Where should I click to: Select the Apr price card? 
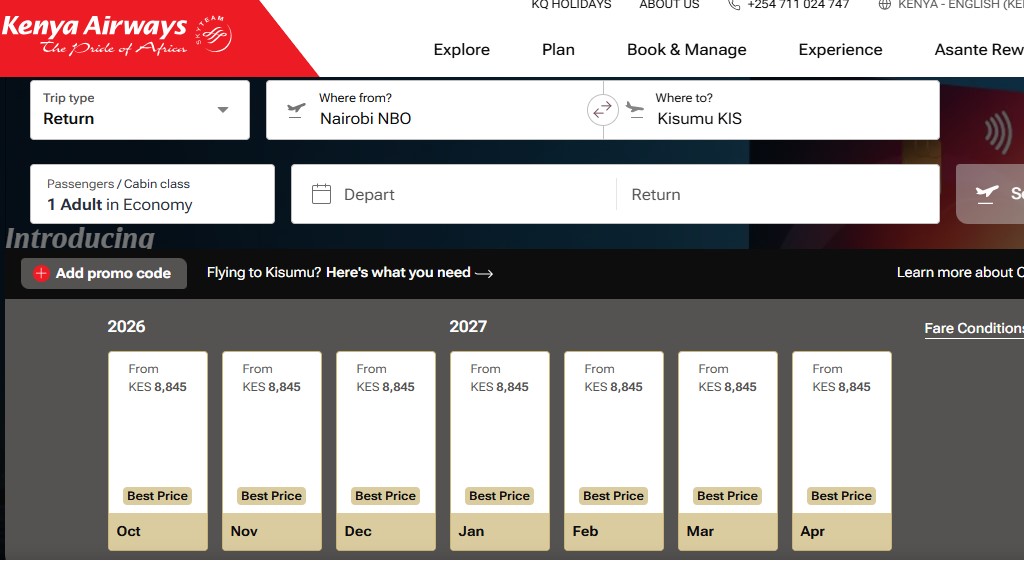[842, 450]
